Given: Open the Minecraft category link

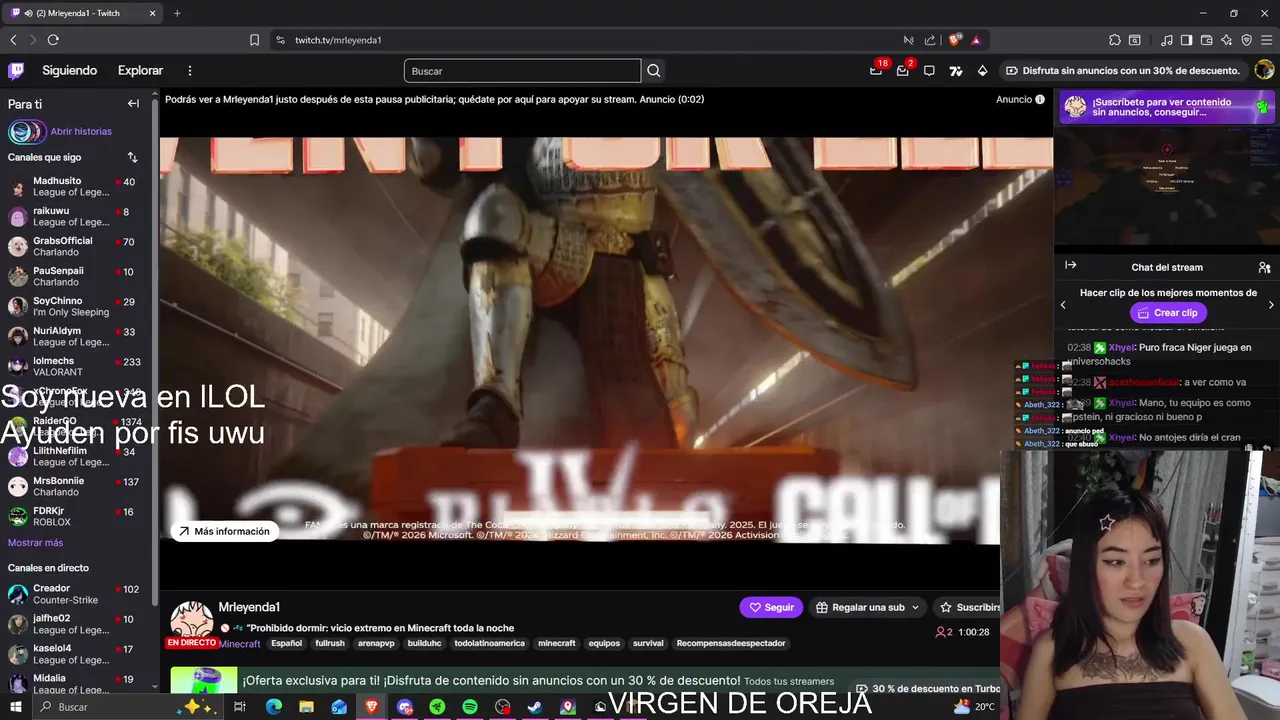Looking at the screenshot, I should tap(240, 643).
